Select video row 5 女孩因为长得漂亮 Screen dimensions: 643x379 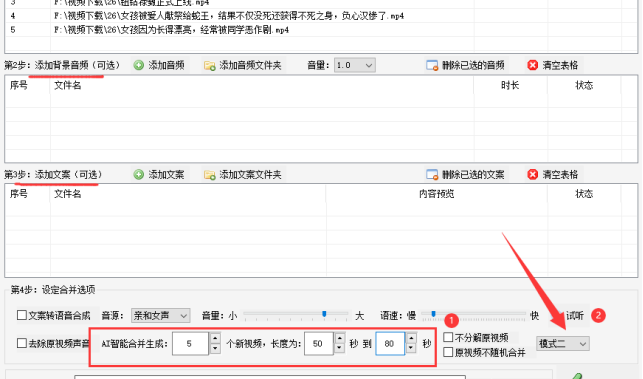click(321, 30)
